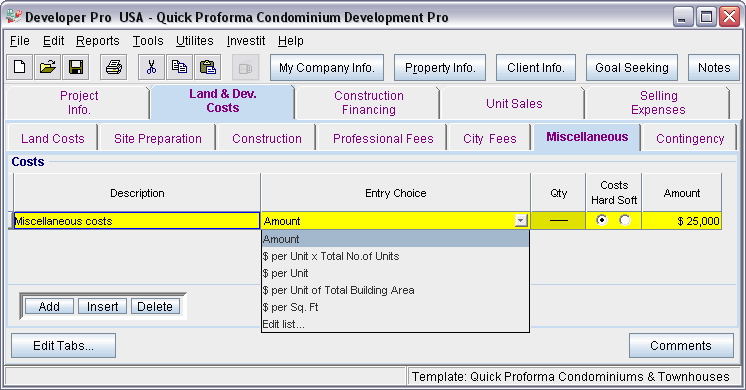This screenshot has width=746, height=390.
Task: Select the Soft costs radio button
Action: click(x=625, y=220)
